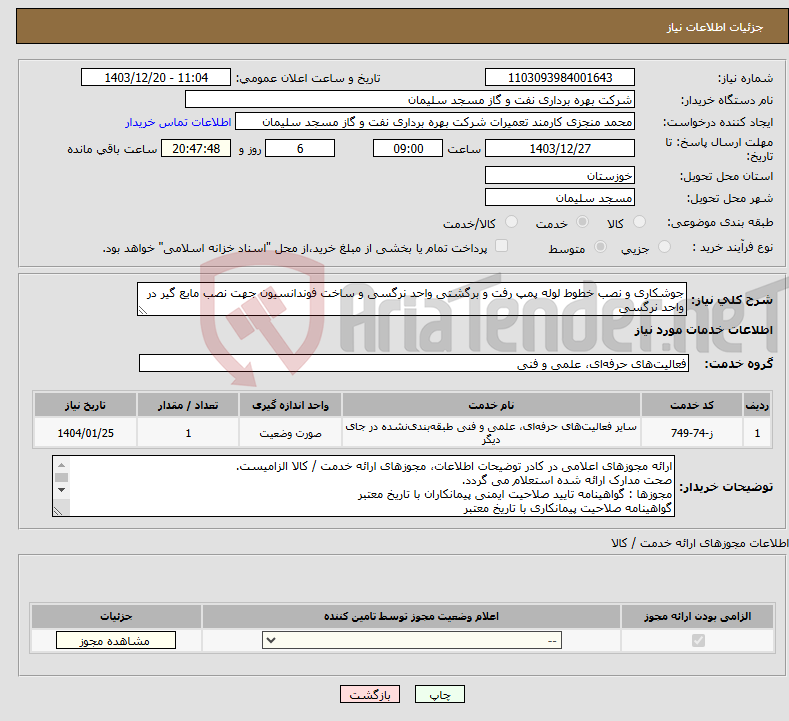The width and height of the screenshot is (789, 721).
Task: Click the اطلاعات خدمات مورد نیاز heading
Action: (703, 330)
